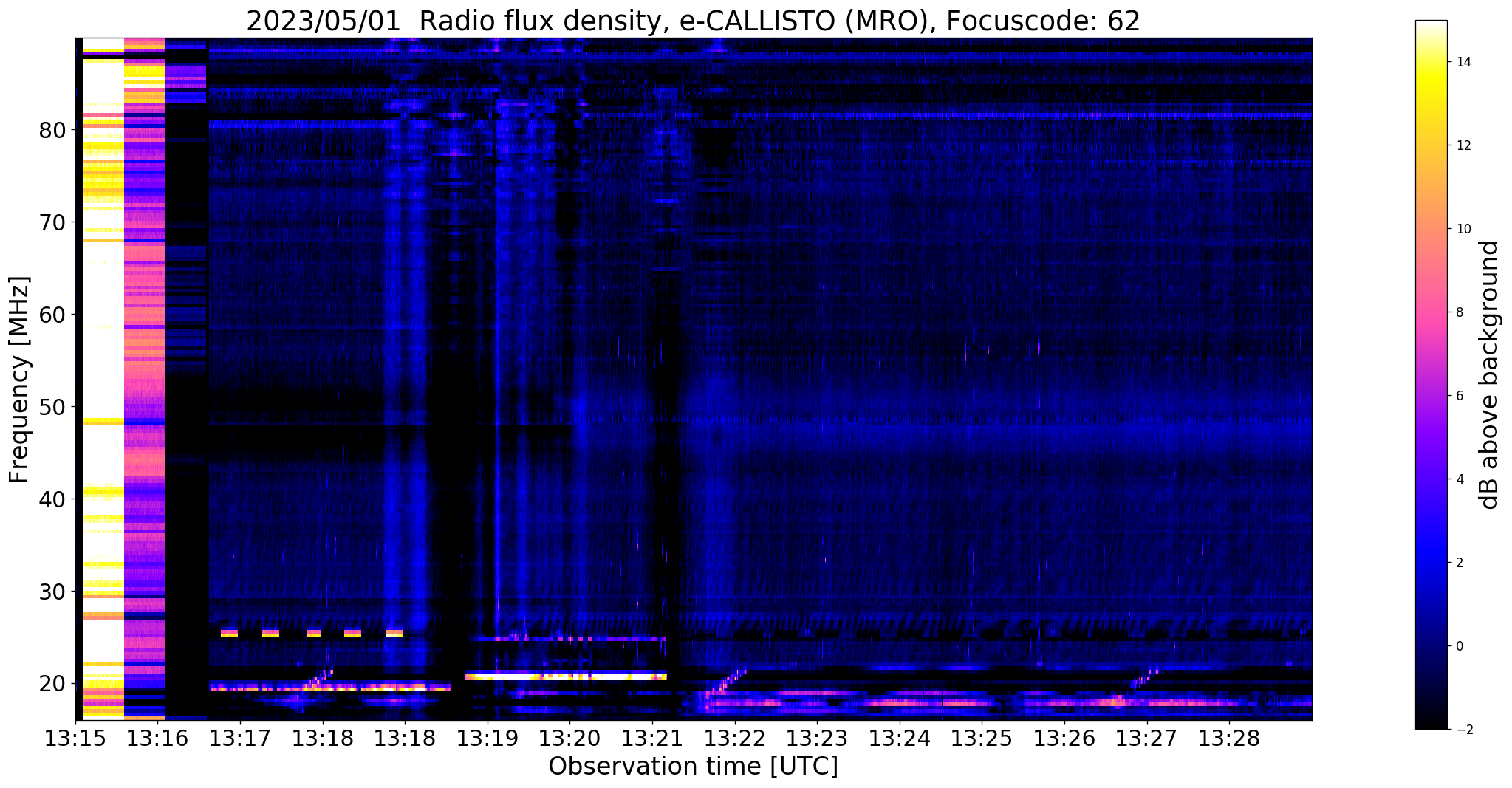The height and width of the screenshot is (788, 1512).
Task: Click the 13:21 time tick label
Action: [652, 739]
